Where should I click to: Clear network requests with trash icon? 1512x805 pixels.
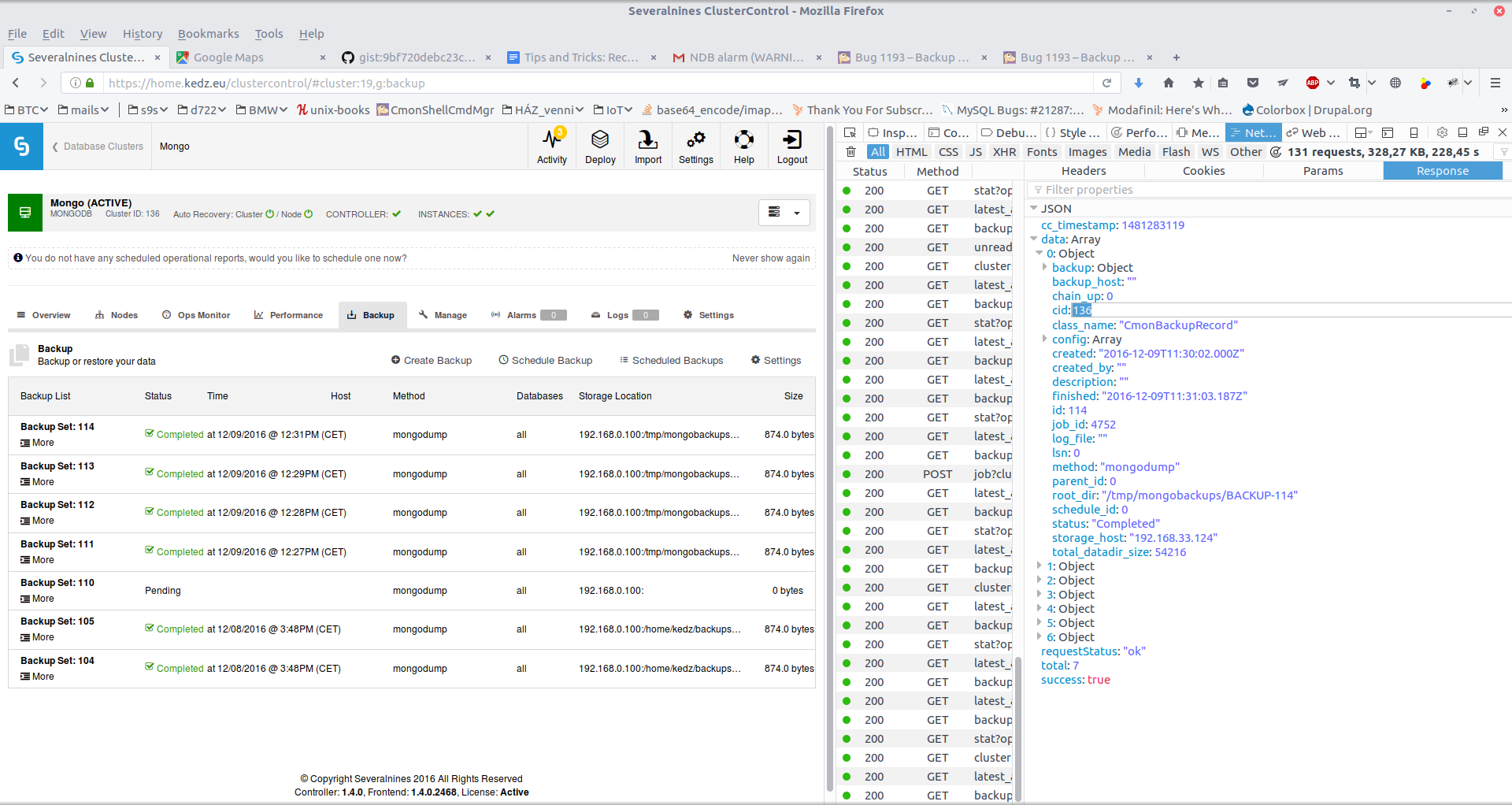click(x=850, y=152)
